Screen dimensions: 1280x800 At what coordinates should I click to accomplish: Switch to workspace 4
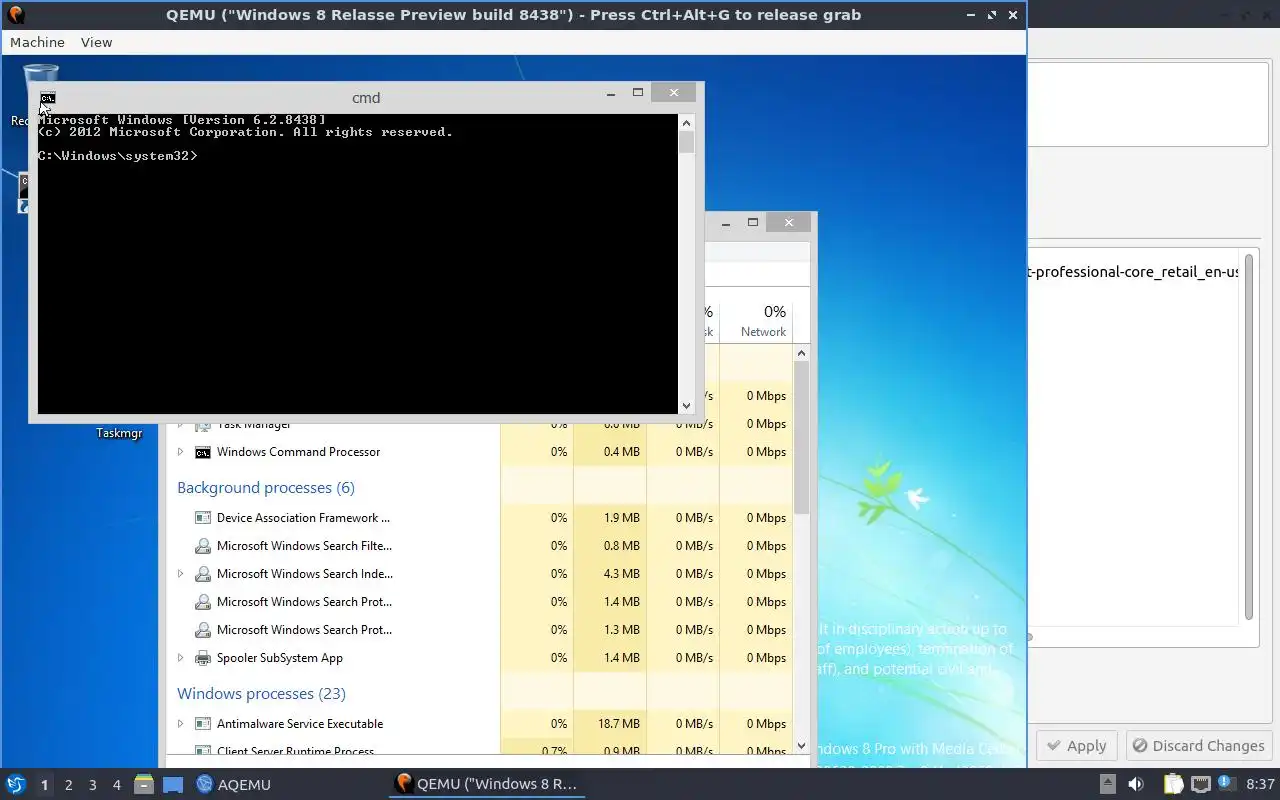click(x=117, y=785)
